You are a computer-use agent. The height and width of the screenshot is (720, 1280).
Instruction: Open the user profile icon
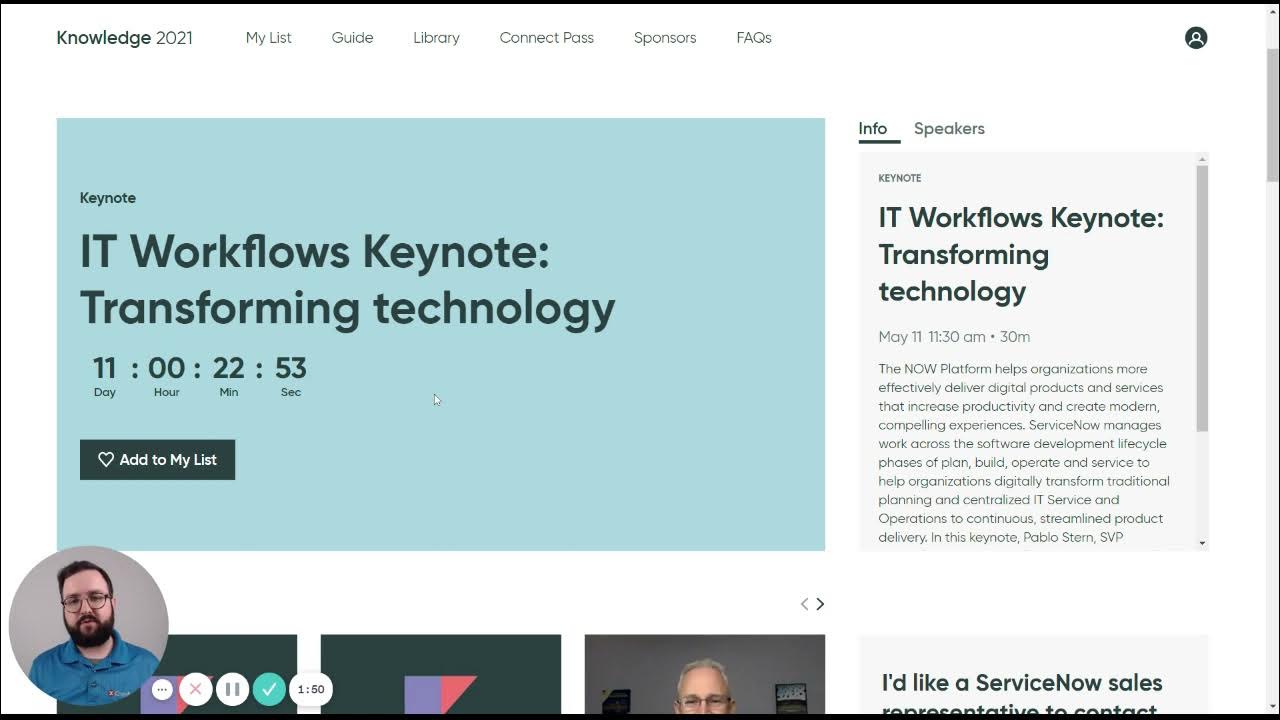(1196, 38)
